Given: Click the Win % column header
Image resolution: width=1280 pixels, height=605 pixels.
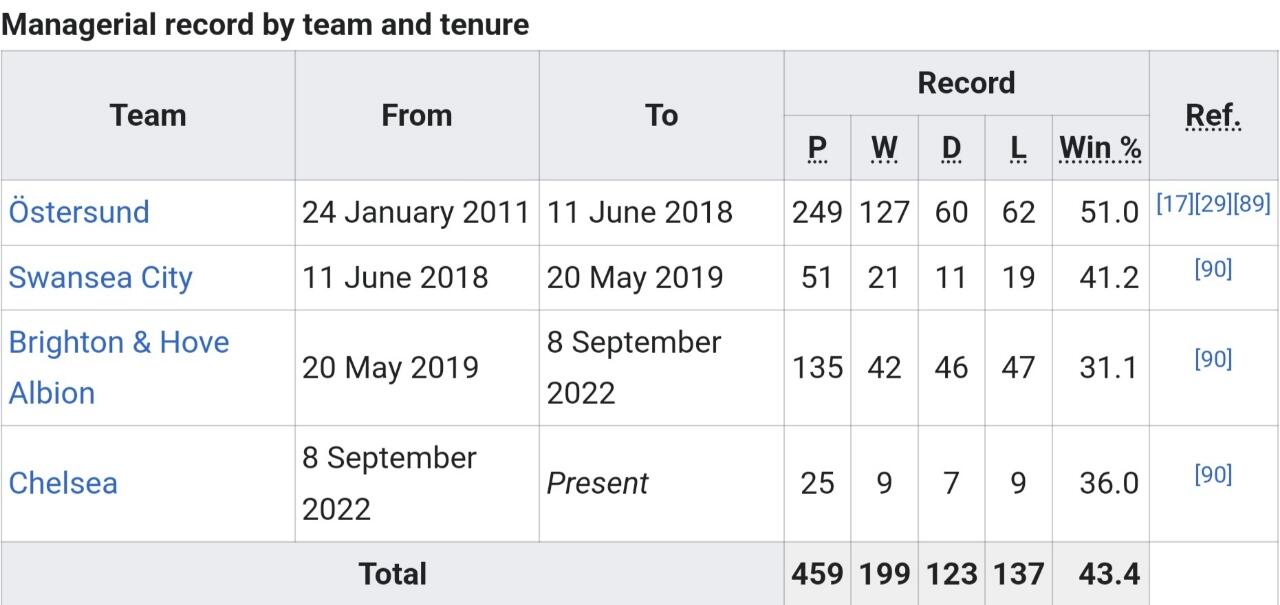Looking at the screenshot, I should point(1100,148).
